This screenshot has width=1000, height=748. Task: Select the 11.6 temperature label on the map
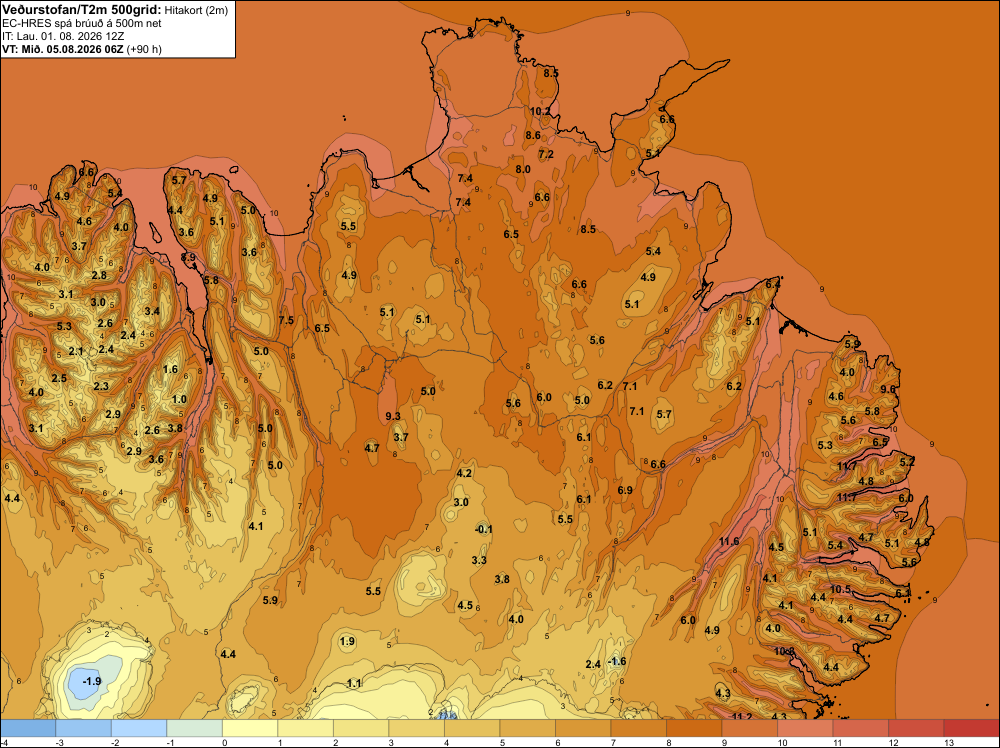click(x=729, y=541)
